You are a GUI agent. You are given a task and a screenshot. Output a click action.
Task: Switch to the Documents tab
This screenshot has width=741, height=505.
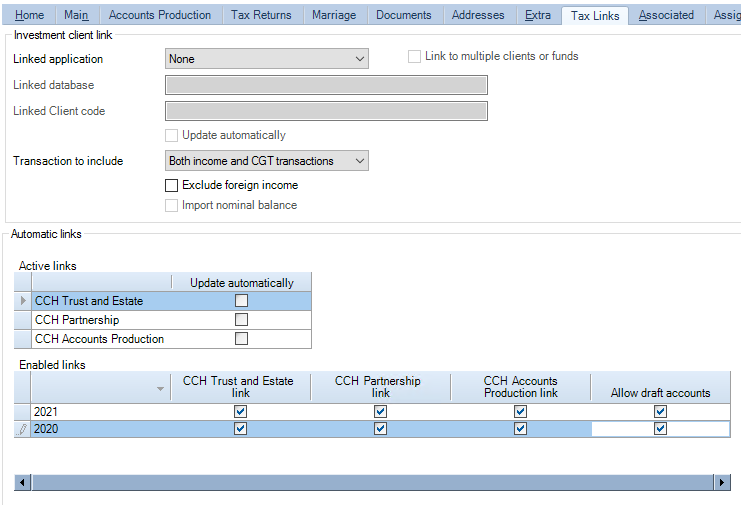click(x=404, y=15)
